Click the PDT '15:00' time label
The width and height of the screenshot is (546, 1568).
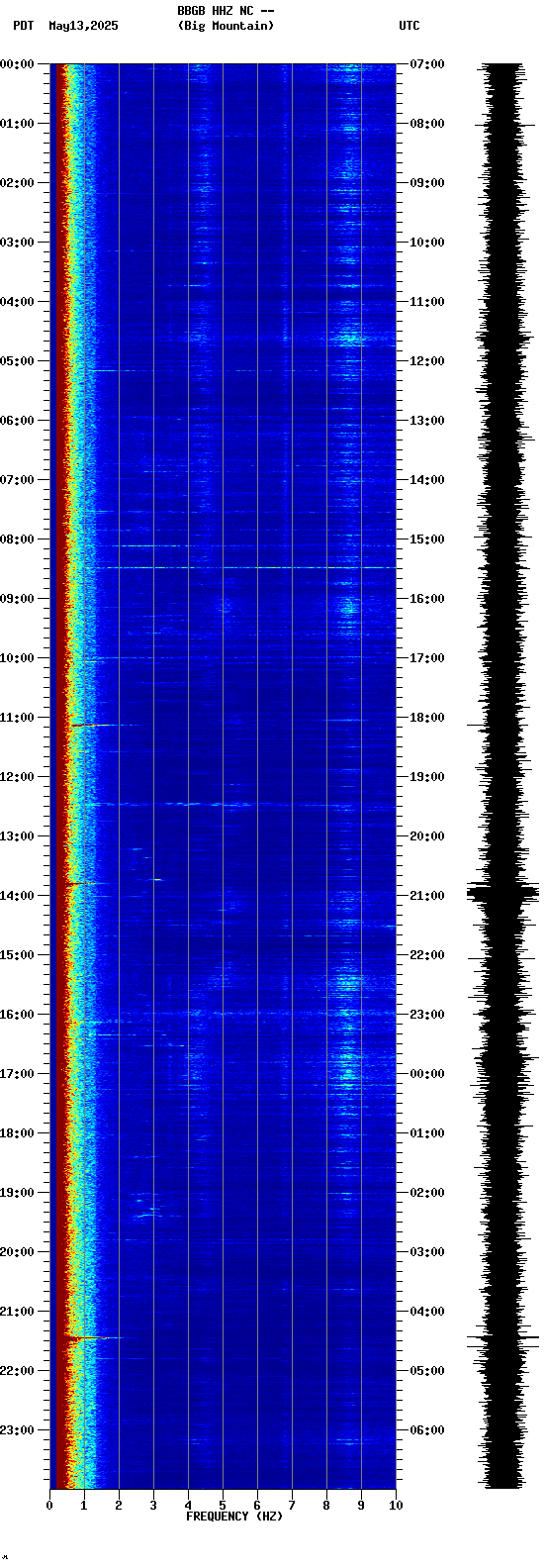coord(17,955)
